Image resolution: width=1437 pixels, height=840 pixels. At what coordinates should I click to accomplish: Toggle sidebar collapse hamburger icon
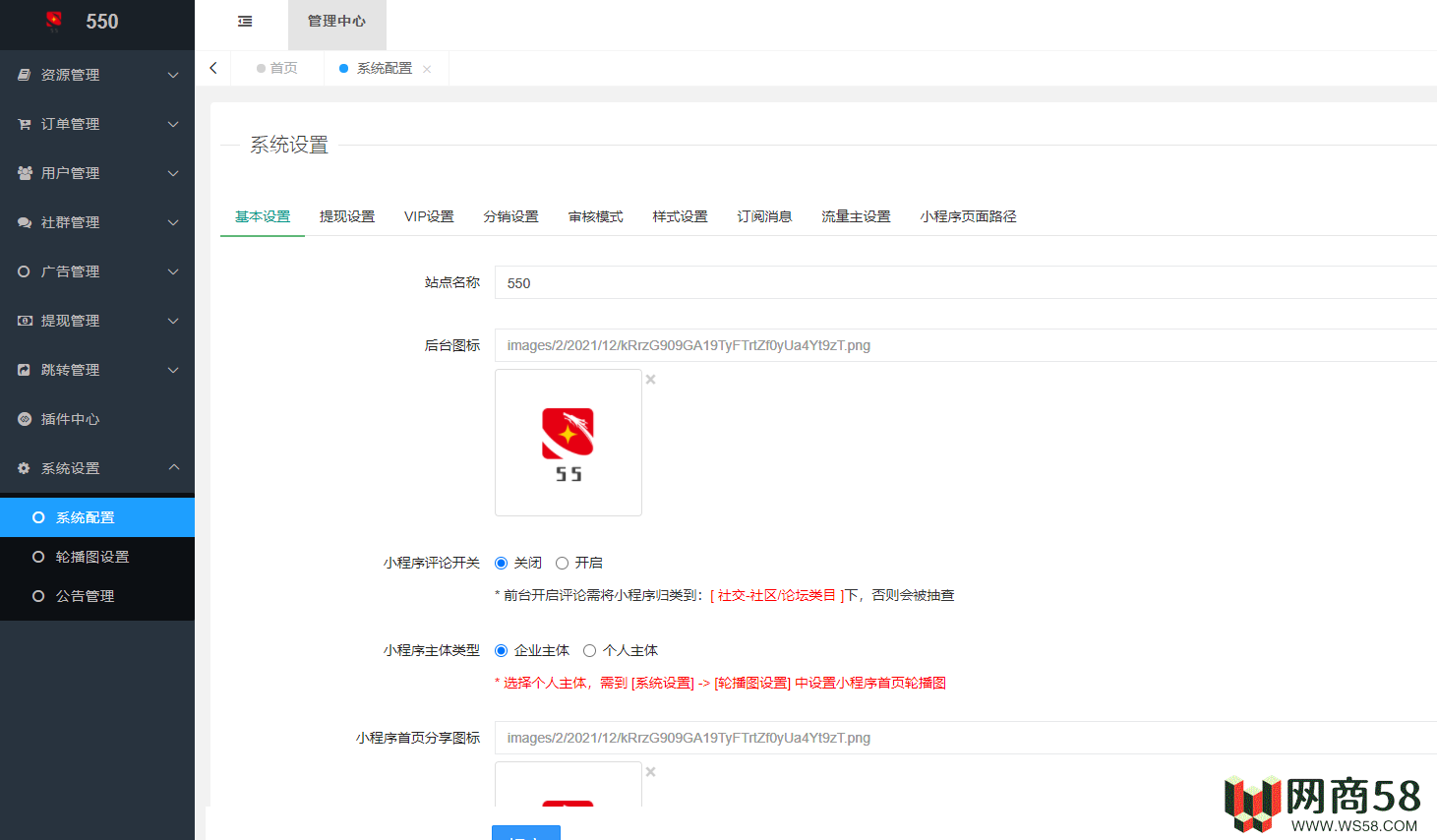click(x=245, y=21)
